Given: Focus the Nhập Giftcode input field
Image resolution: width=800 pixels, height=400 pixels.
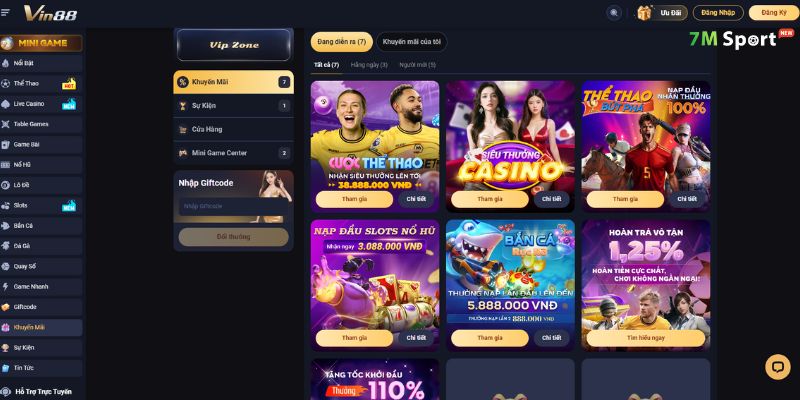Looking at the screenshot, I should pyautogui.click(x=233, y=206).
